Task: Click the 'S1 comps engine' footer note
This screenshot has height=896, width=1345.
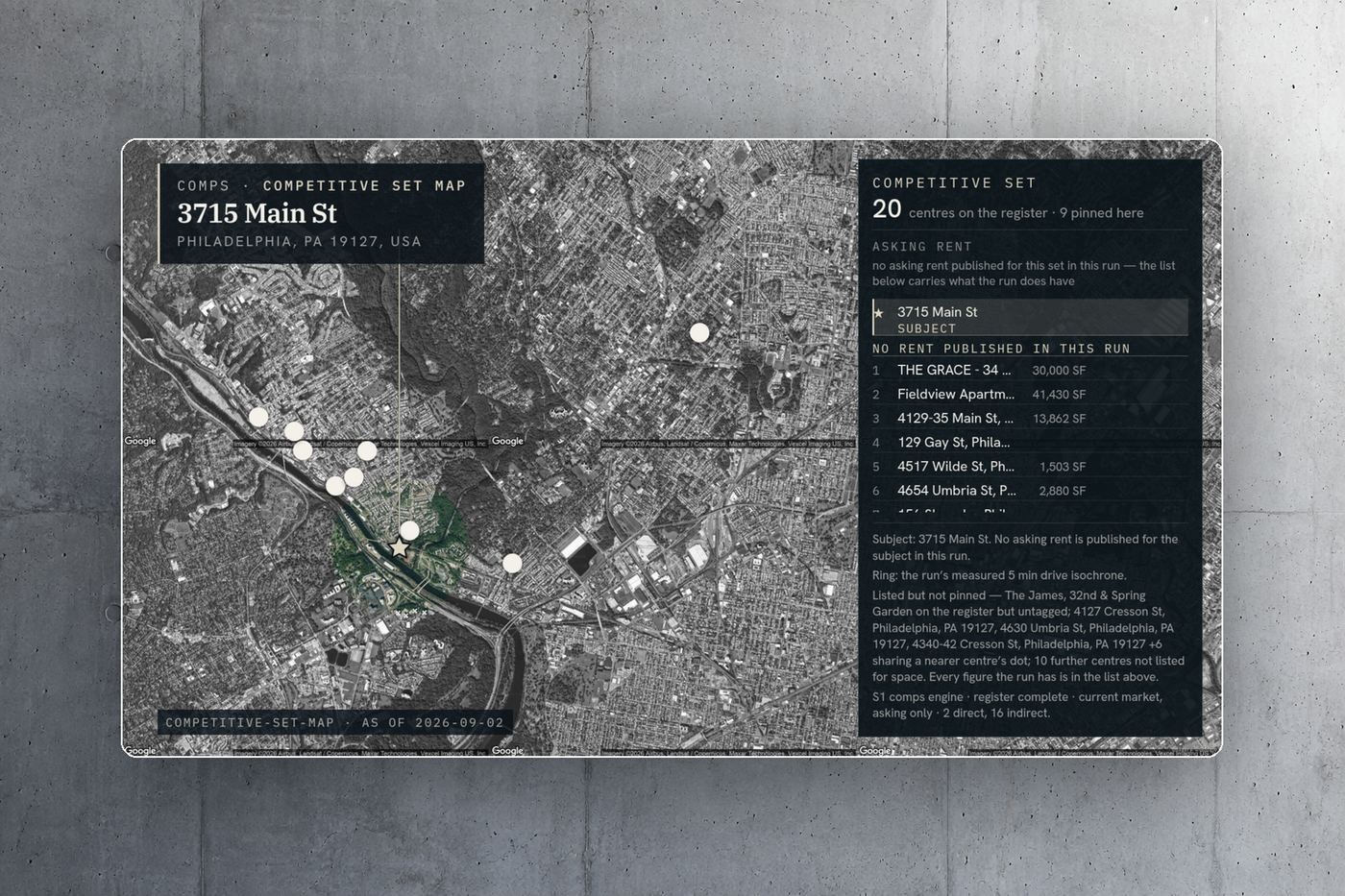Action: click(x=1017, y=705)
